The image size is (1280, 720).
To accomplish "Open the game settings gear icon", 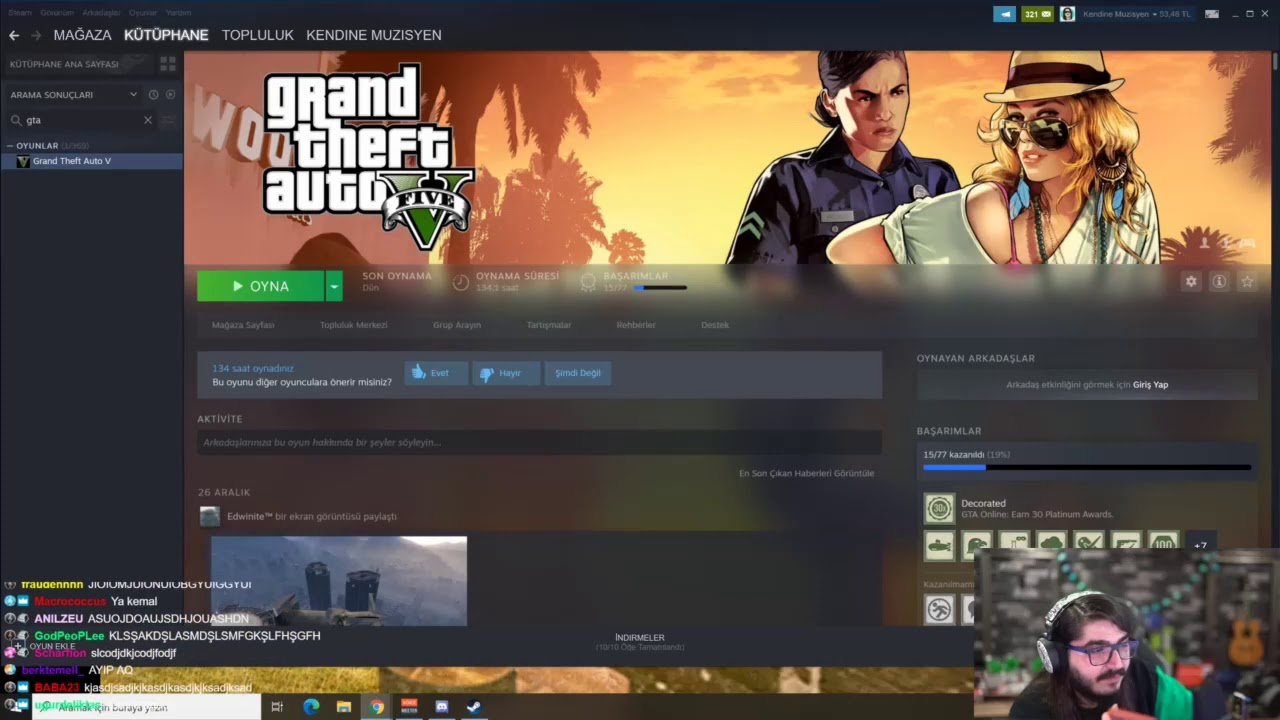I will (1191, 282).
